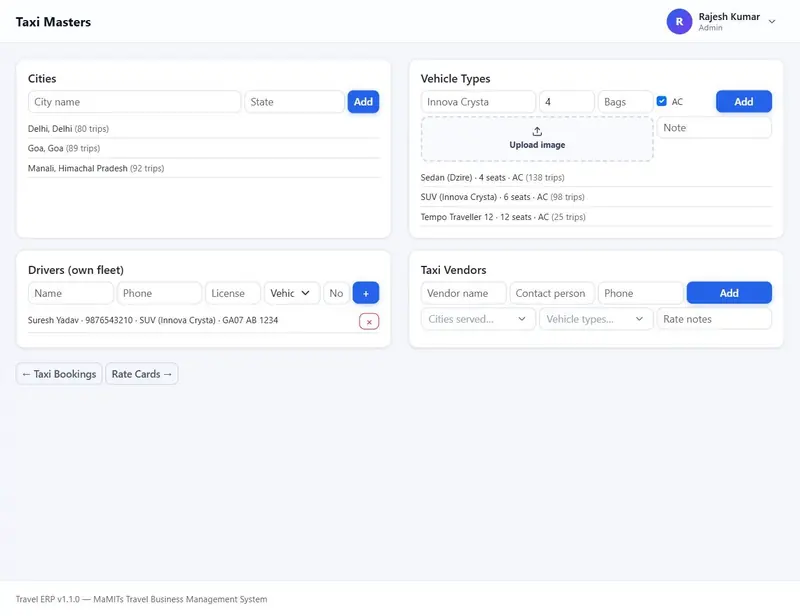
Task: Focus the License field
Action: [233, 293]
